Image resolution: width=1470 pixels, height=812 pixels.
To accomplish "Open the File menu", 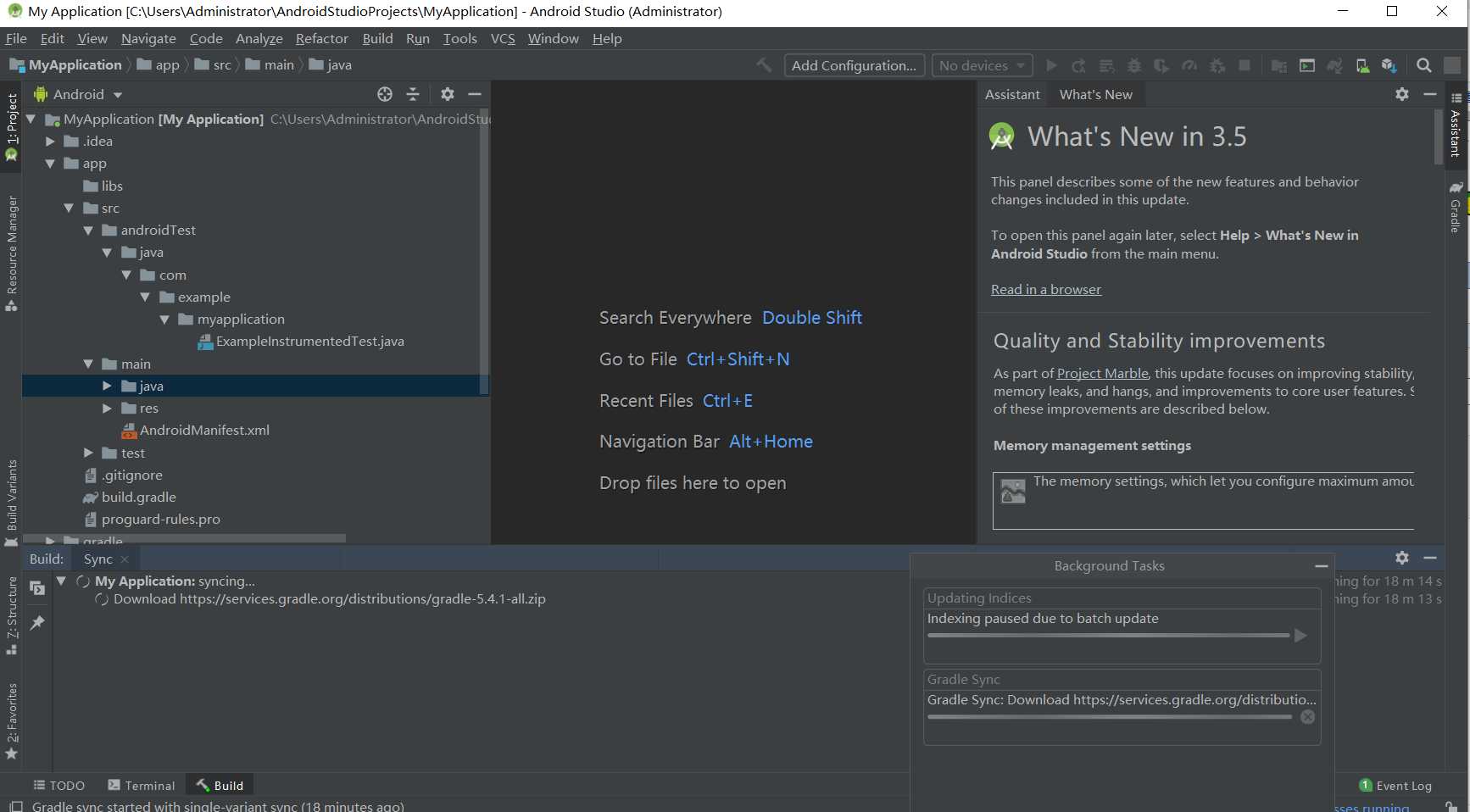I will [16, 39].
